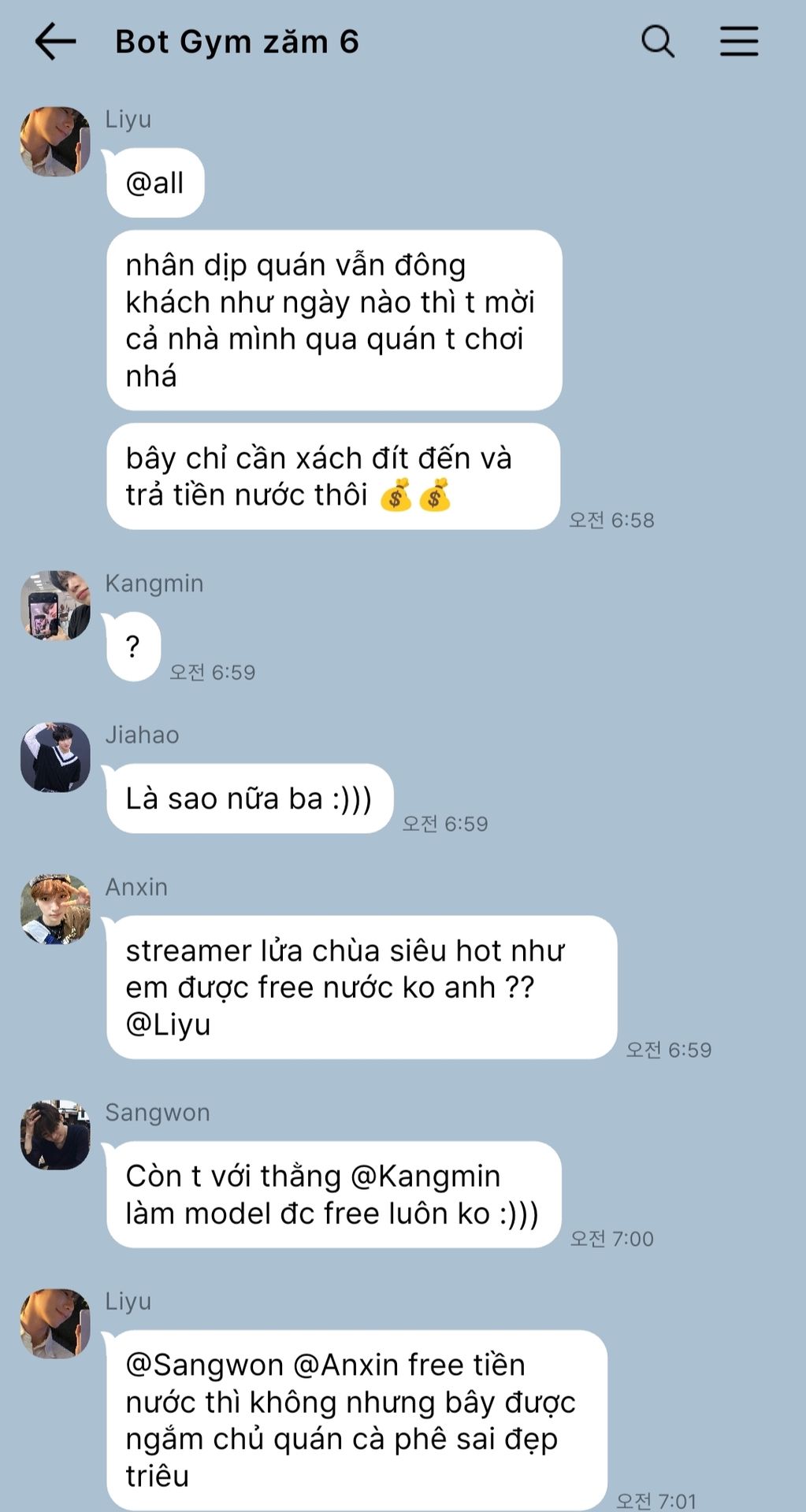Screen dimensions: 806x1512
Task: Tap the Kangmin sender name label
Action: pos(154,584)
